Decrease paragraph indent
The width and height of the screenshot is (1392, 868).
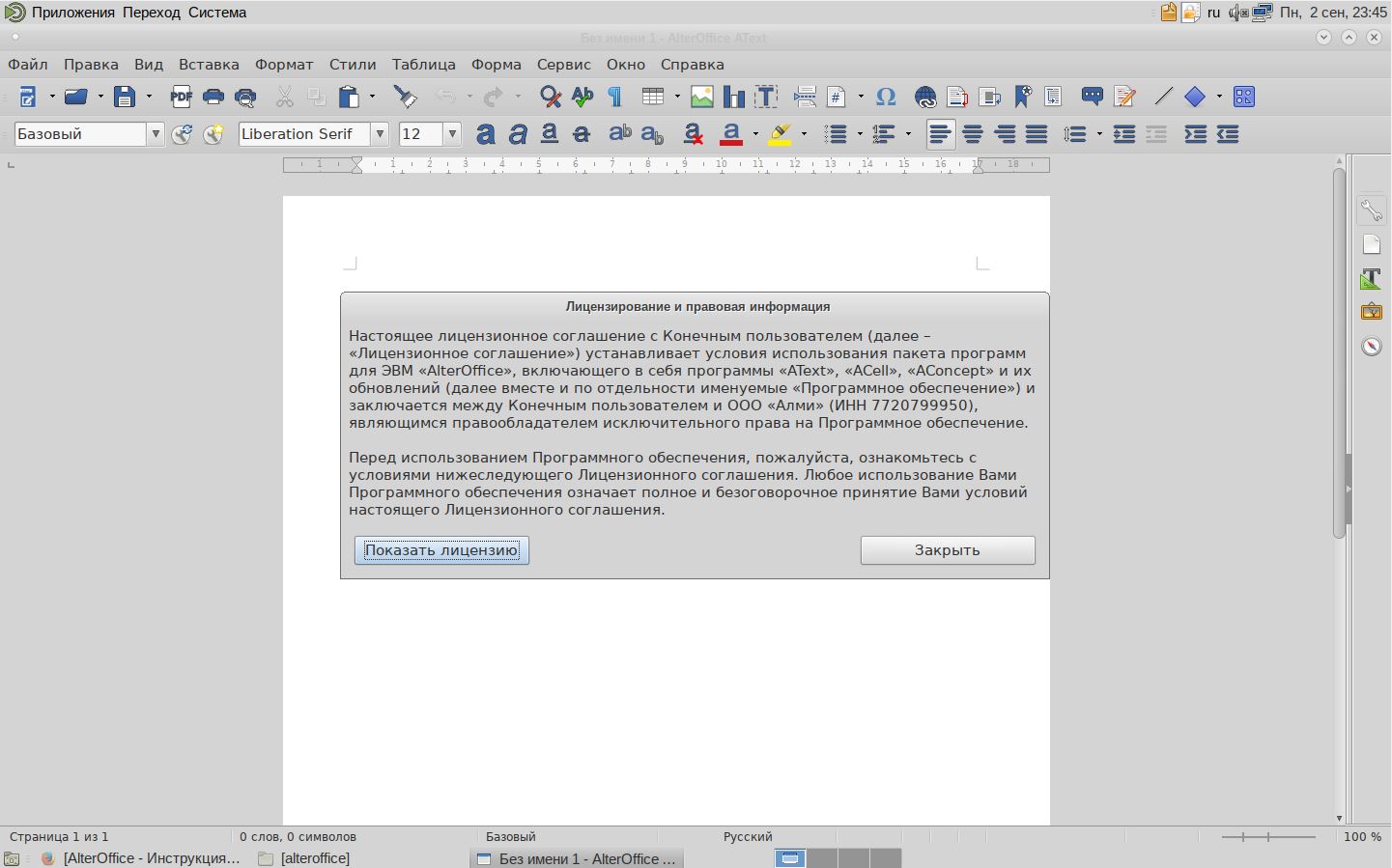coord(1228,134)
